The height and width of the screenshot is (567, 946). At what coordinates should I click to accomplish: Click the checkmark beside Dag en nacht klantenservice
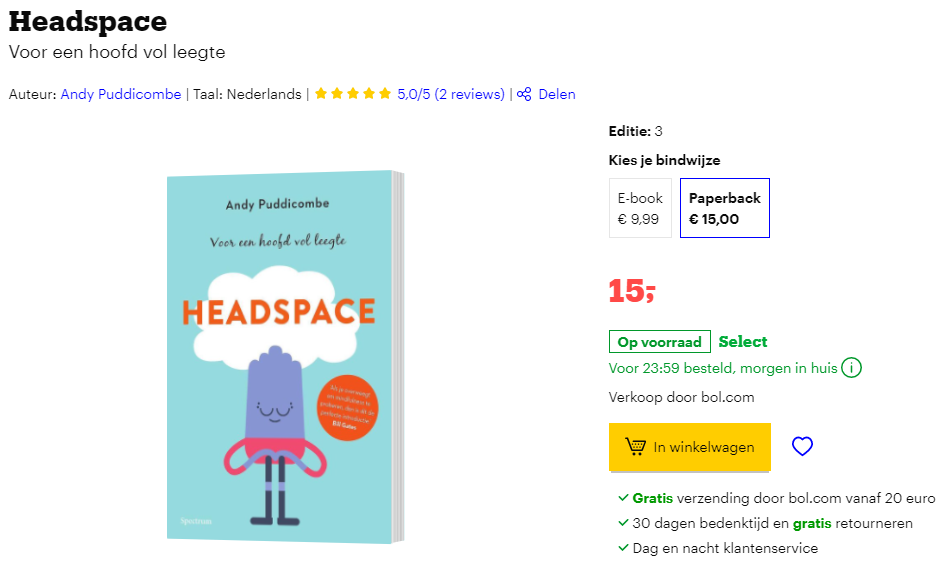pyautogui.click(x=623, y=548)
